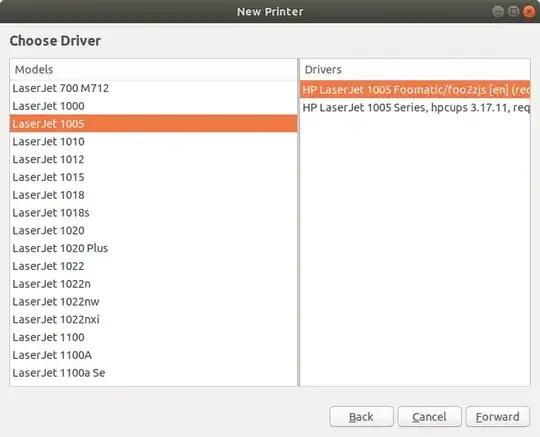
Task: Pick the LaserJet 1022n model
Action: pos(153,284)
